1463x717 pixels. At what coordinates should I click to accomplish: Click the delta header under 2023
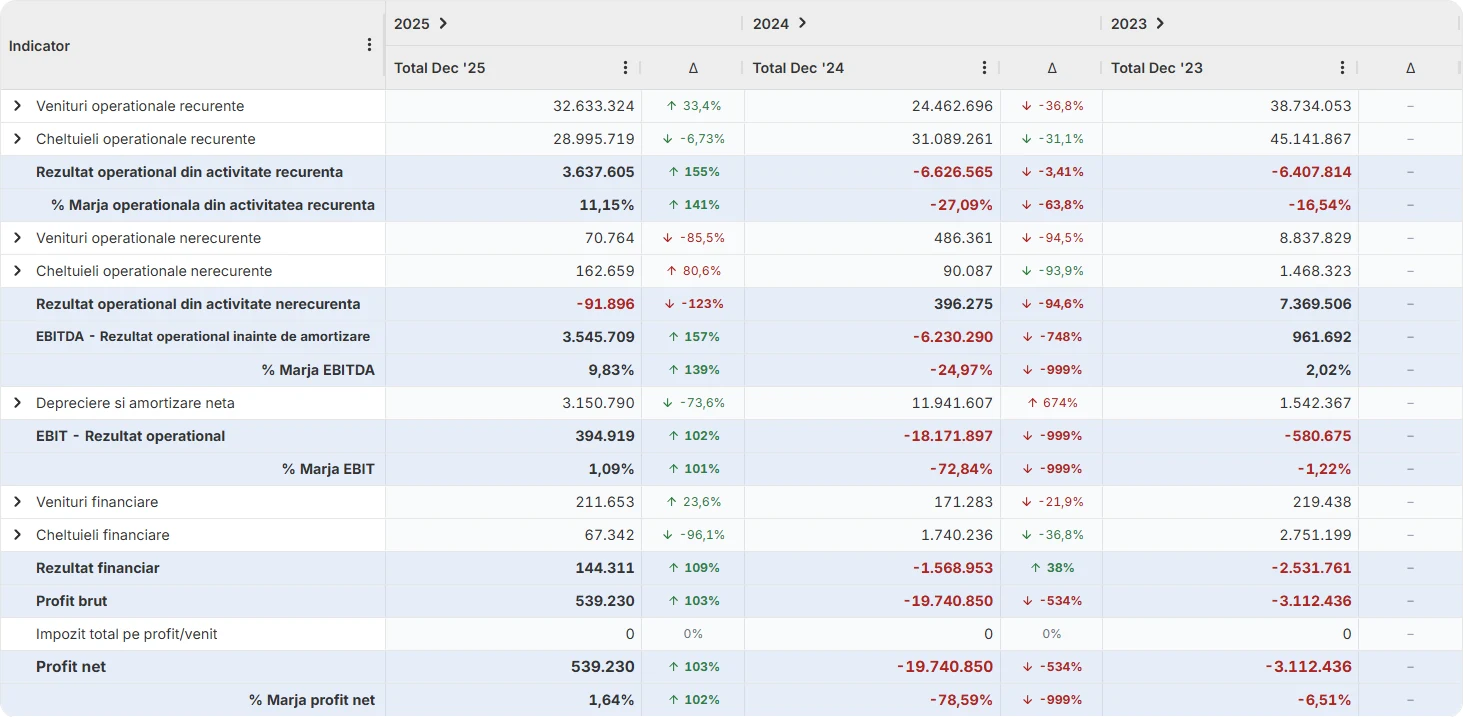tap(1410, 68)
